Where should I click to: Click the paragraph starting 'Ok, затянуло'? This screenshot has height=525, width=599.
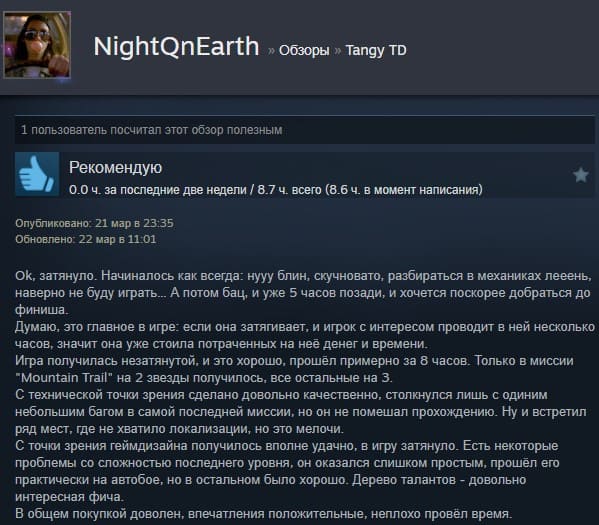click(x=304, y=293)
